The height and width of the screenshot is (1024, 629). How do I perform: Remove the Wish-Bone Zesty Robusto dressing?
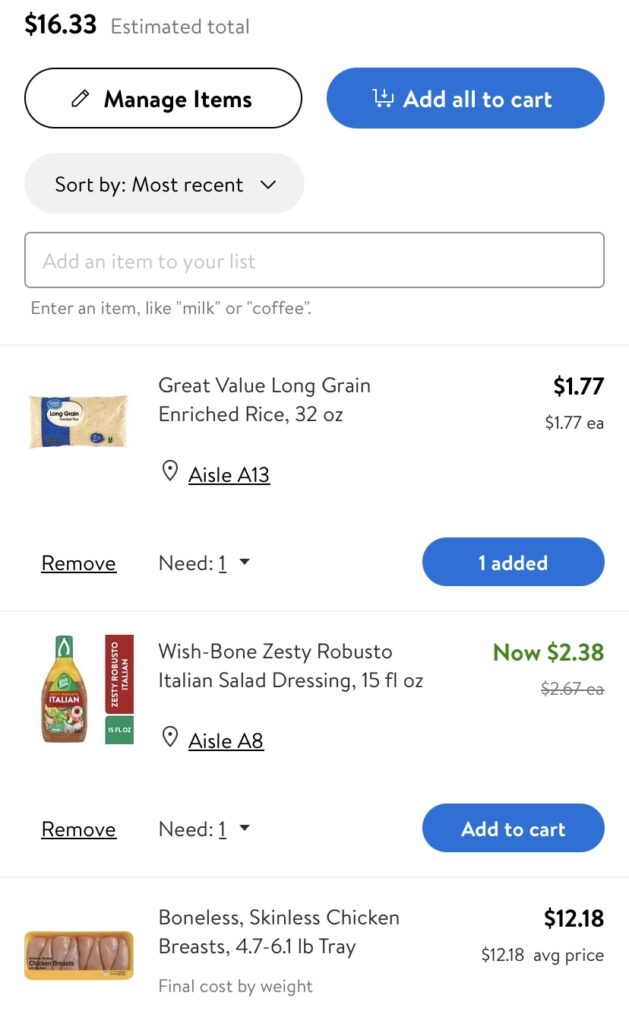[x=78, y=828]
